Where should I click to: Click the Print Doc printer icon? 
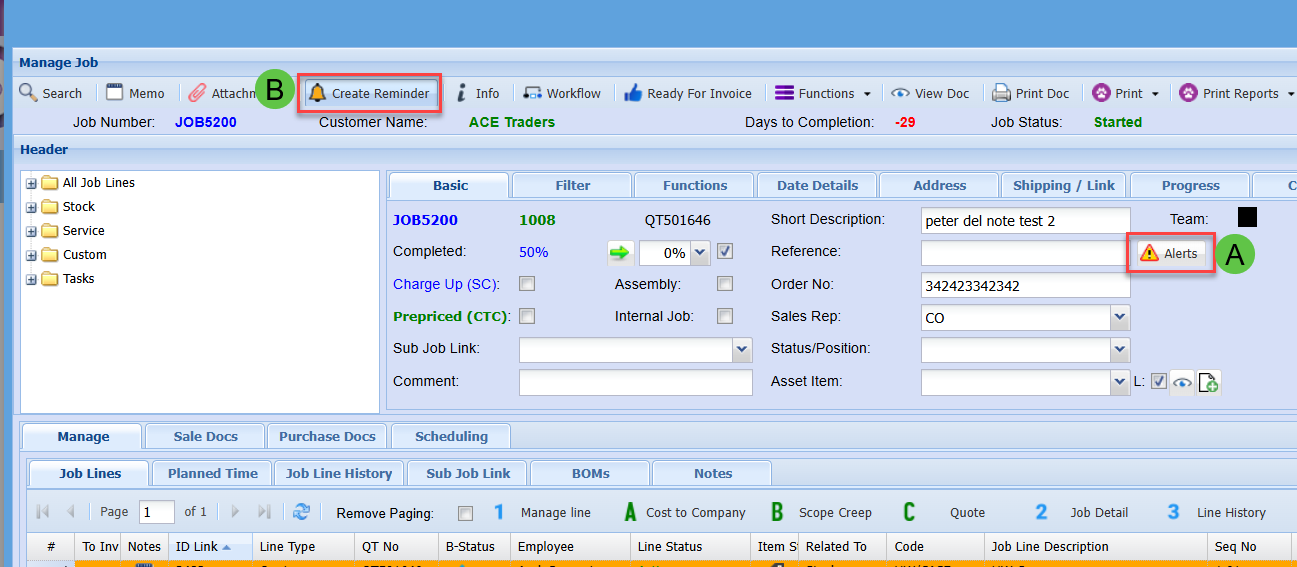pyautogui.click(x=1001, y=93)
